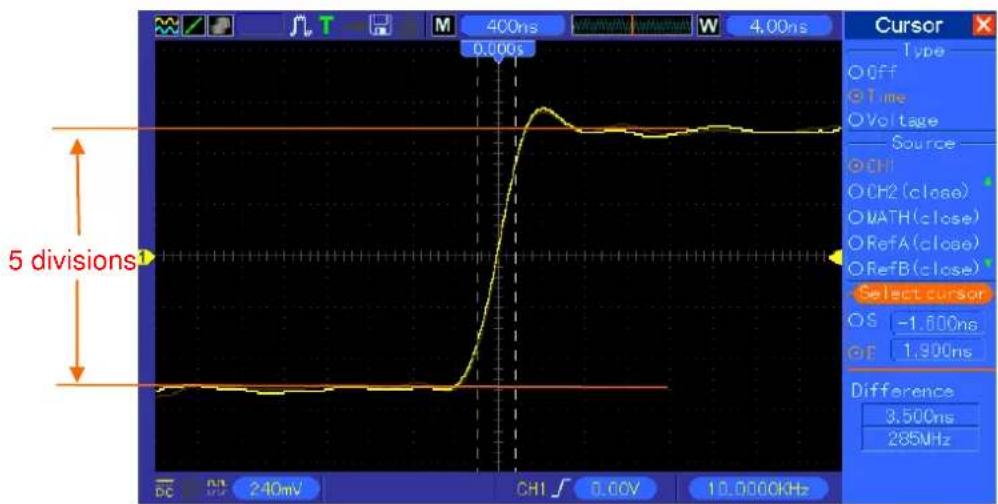The width and height of the screenshot is (998, 504).
Task: Click the yellow trigger level marker at right edge
Action: (835, 257)
